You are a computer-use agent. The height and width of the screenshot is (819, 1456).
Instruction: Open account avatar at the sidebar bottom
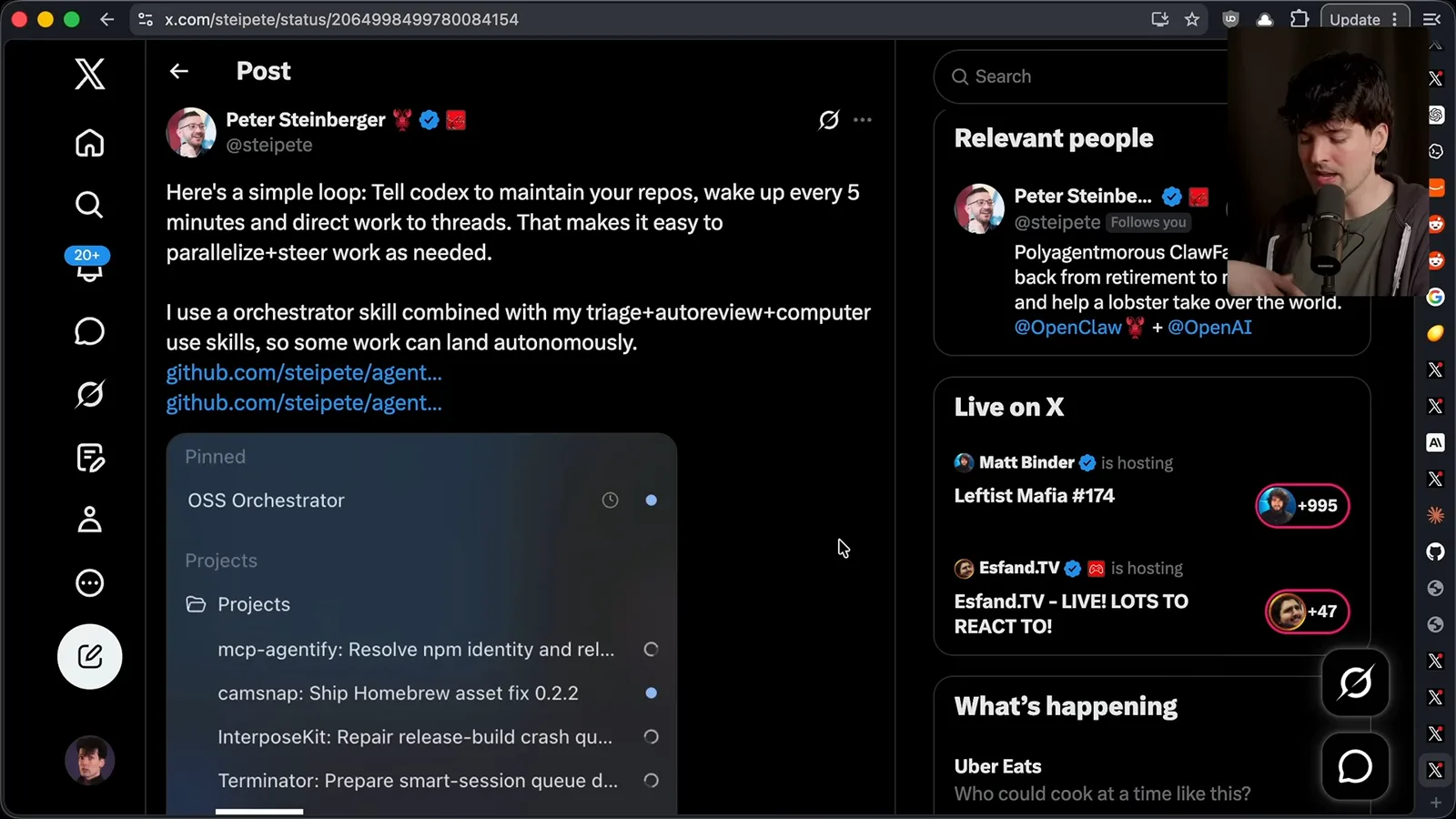pyautogui.click(x=89, y=760)
